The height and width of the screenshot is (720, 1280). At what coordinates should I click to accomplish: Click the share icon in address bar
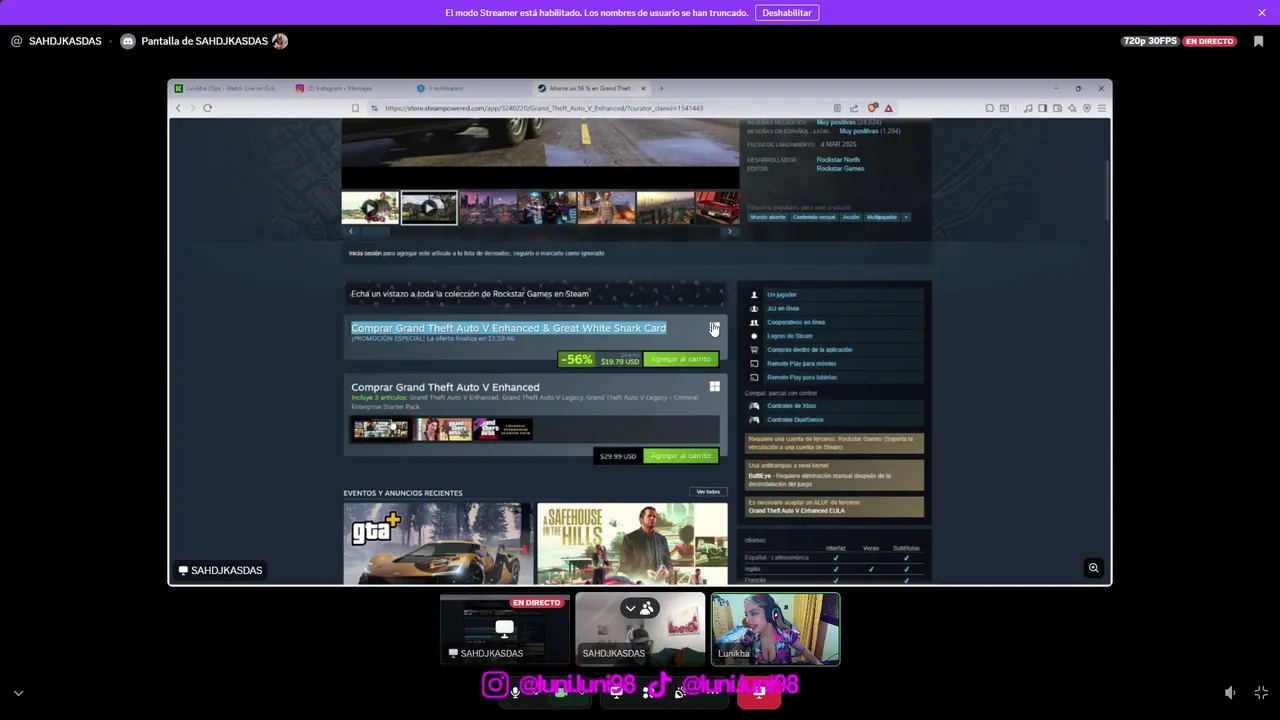coord(854,108)
